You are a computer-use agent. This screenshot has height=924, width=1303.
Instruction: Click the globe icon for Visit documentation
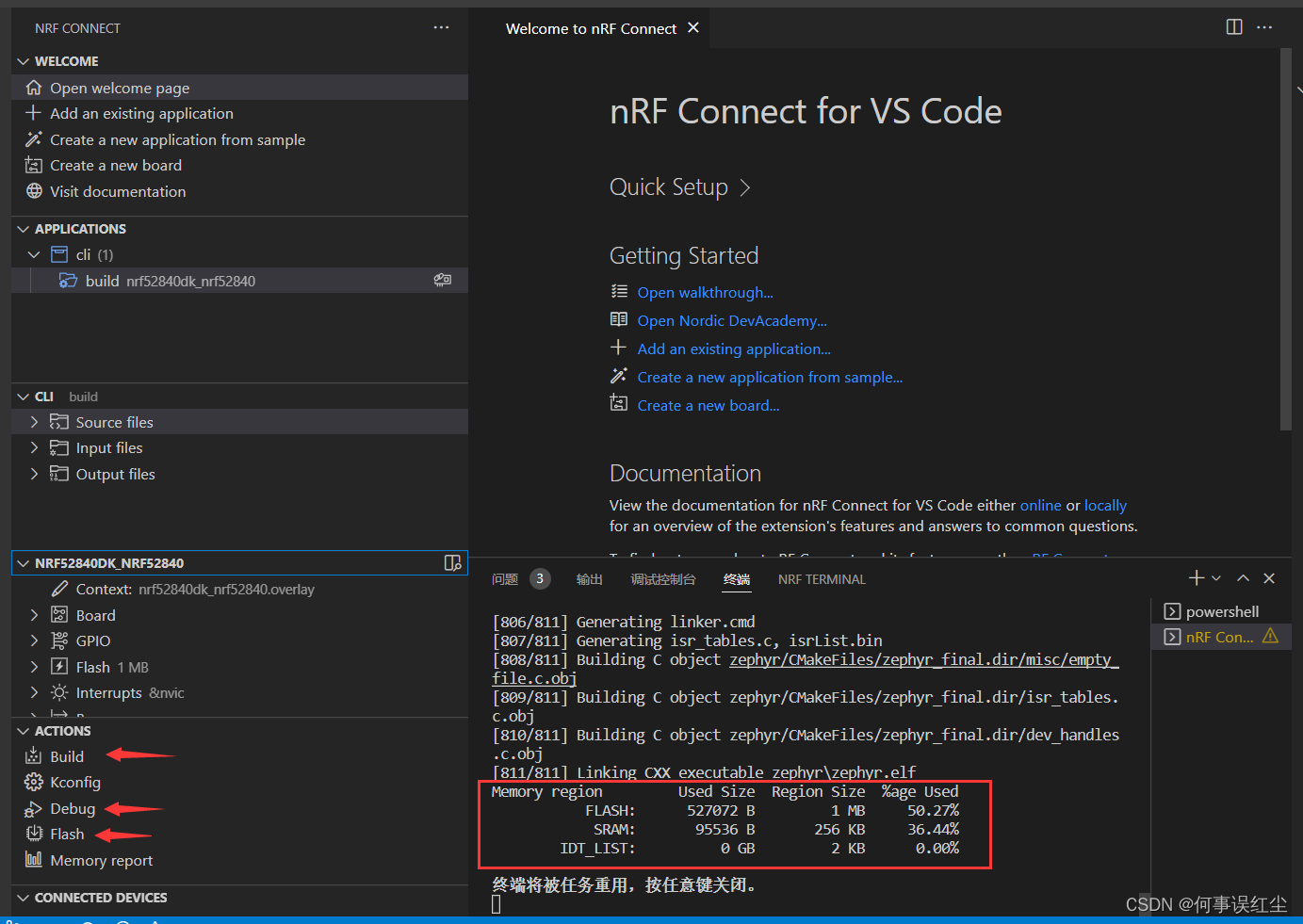[x=34, y=191]
